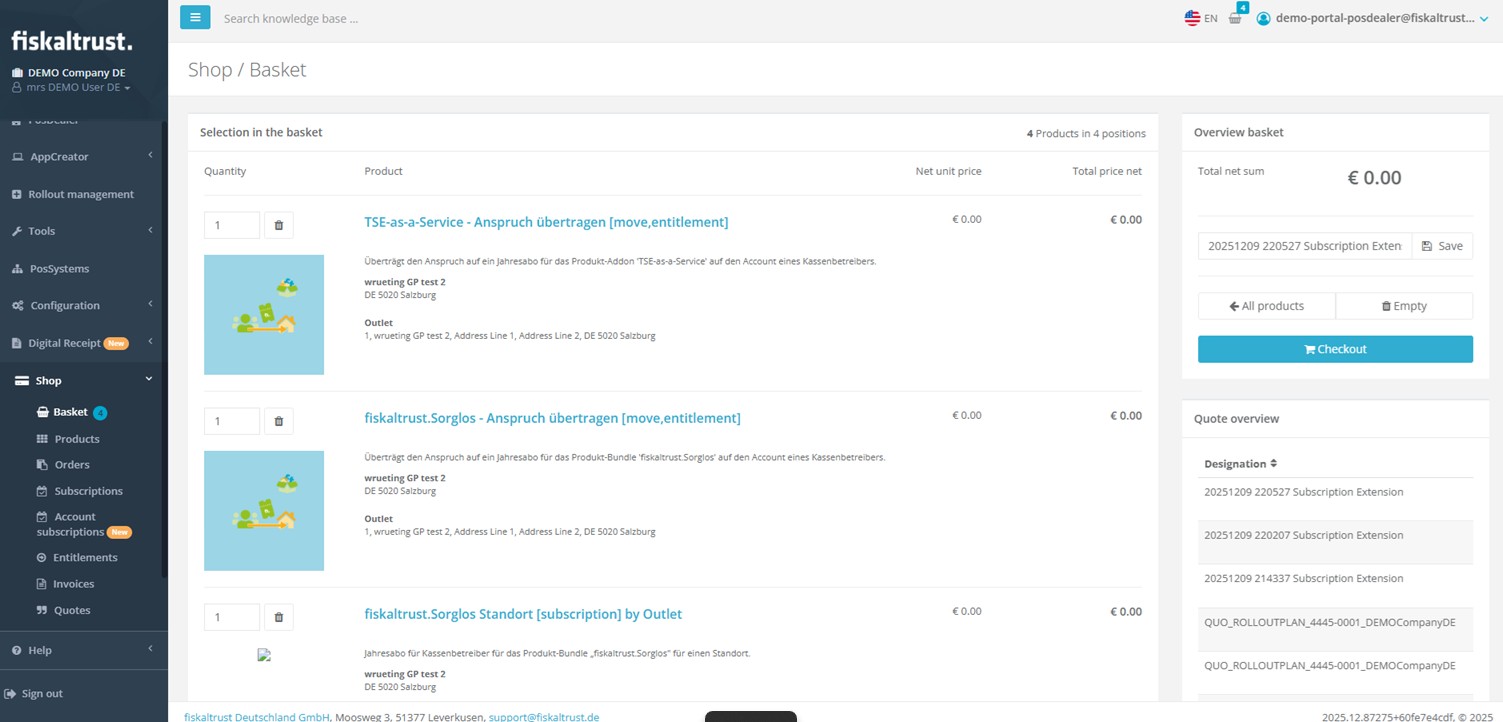
Task: Click the Checkout button
Action: (1335, 348)
